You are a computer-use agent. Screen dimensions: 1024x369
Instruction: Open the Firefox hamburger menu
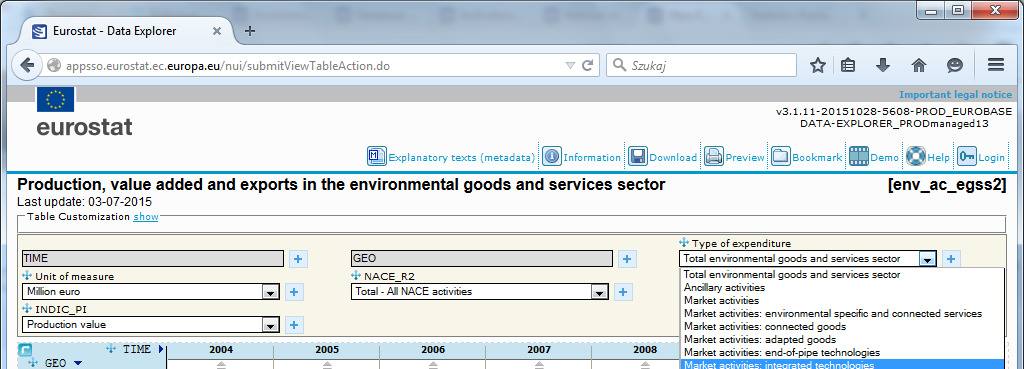tap(995, 65)
